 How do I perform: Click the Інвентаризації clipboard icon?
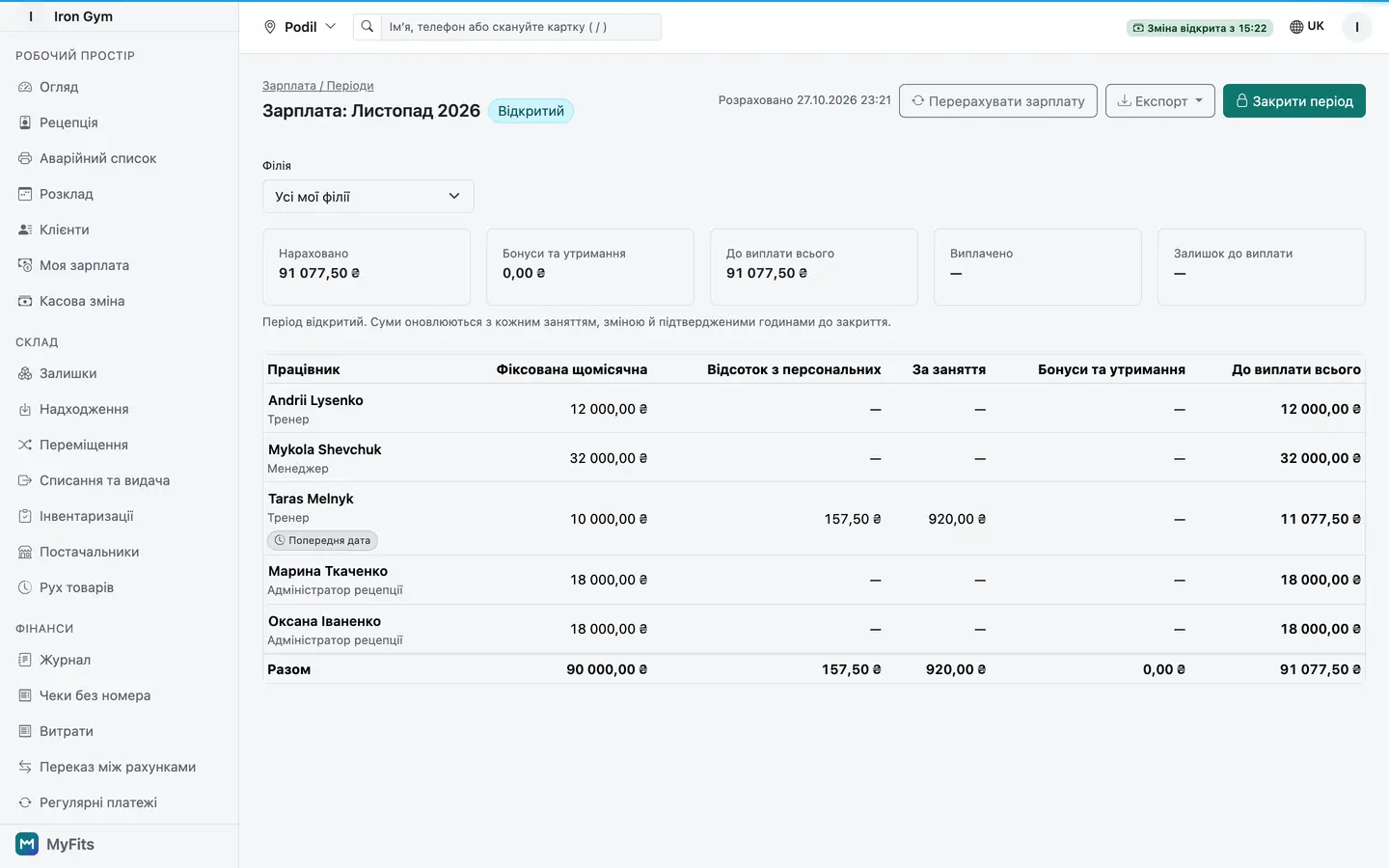pos(25,516)
